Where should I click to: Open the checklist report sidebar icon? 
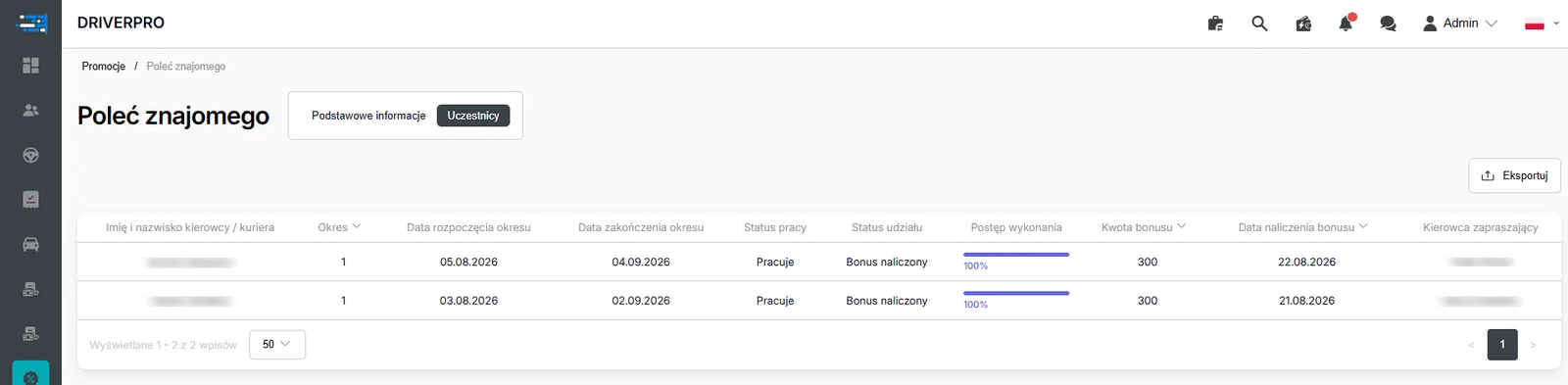30,199
